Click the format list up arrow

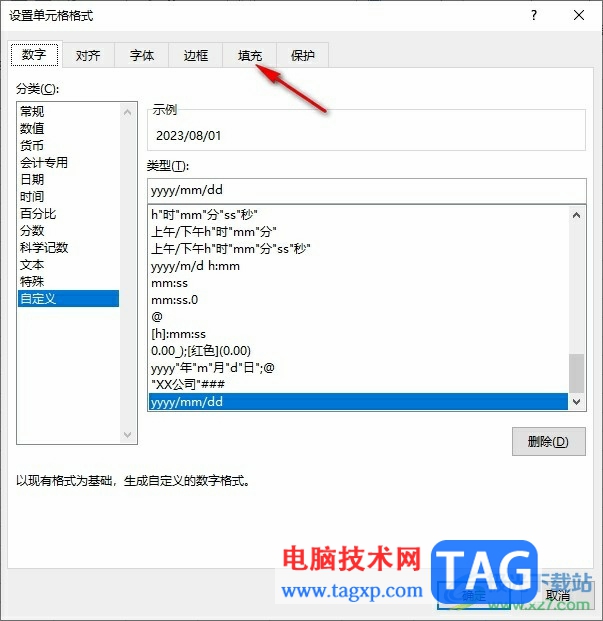point(576,215)
